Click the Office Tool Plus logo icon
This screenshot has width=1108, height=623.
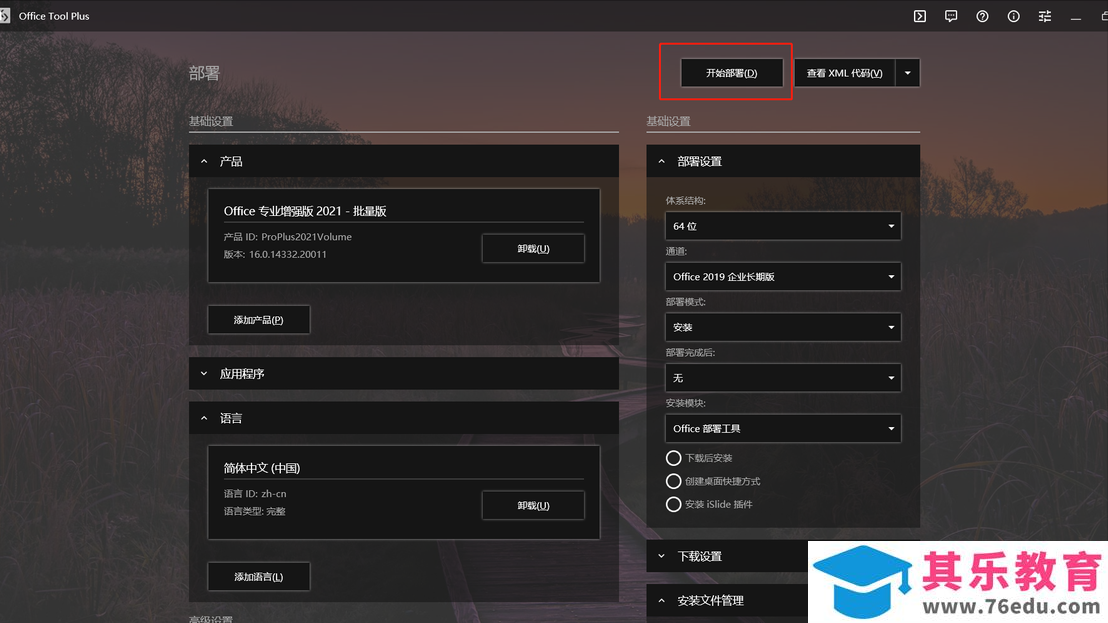[5, 16]
